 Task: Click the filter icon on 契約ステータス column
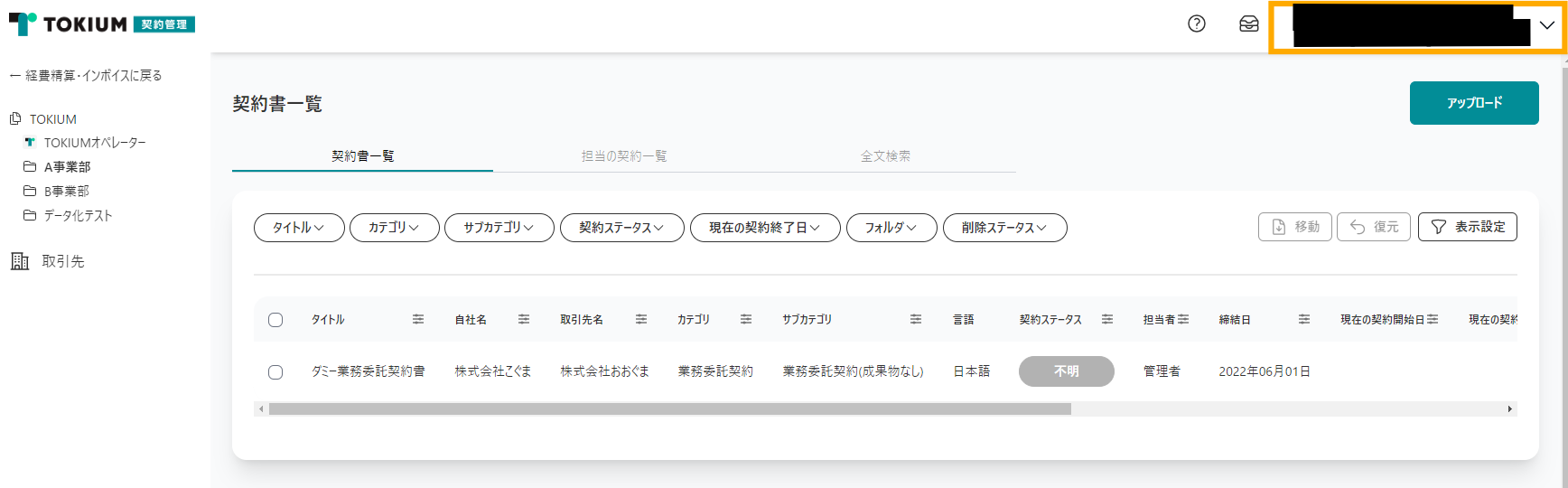pos(1107,319)
